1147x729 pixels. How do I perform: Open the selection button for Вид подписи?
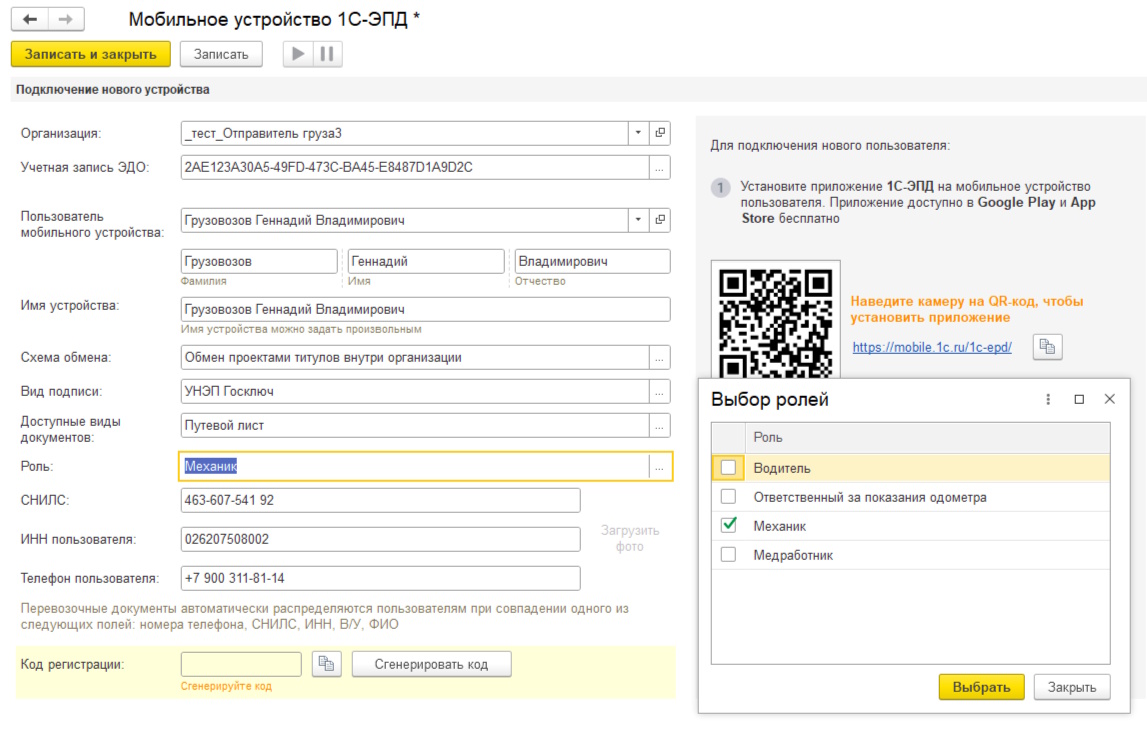click(659, 391)
